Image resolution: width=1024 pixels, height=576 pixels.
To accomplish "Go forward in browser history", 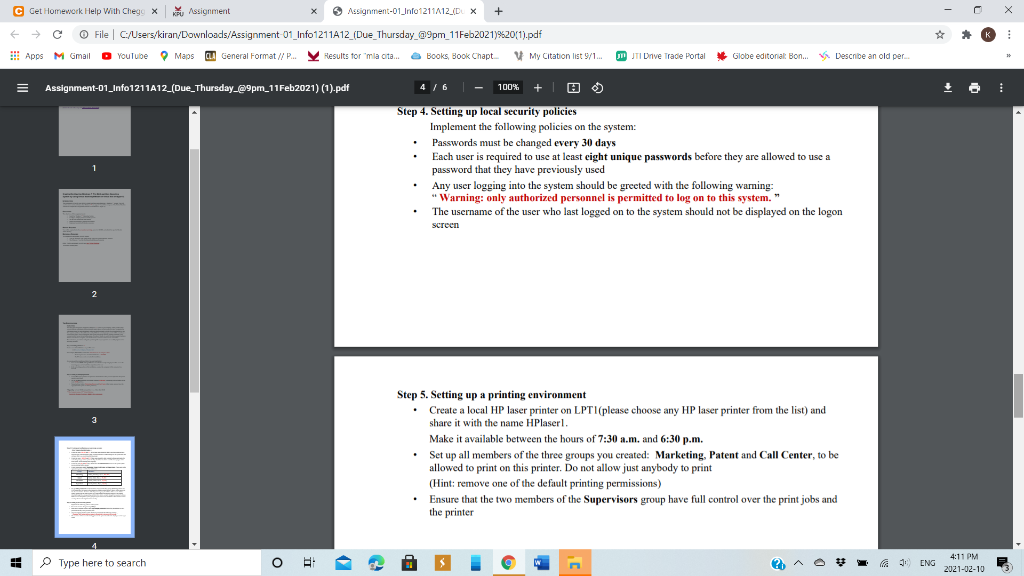I will (36, 35).
